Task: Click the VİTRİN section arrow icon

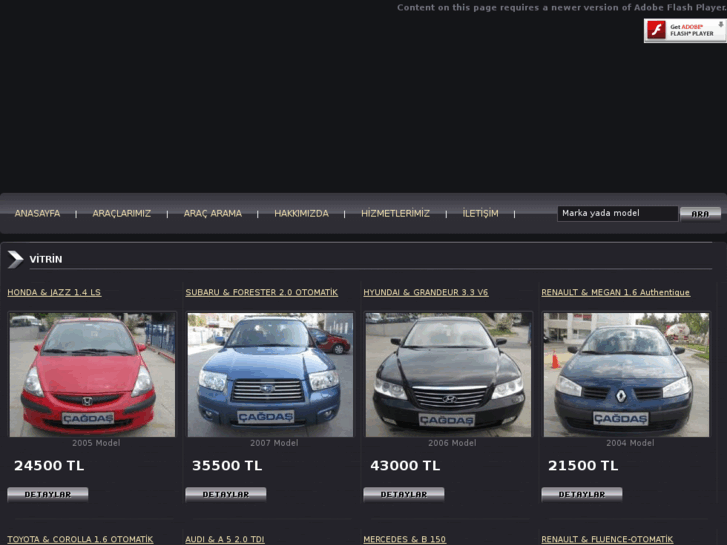Action: point(15,259)
